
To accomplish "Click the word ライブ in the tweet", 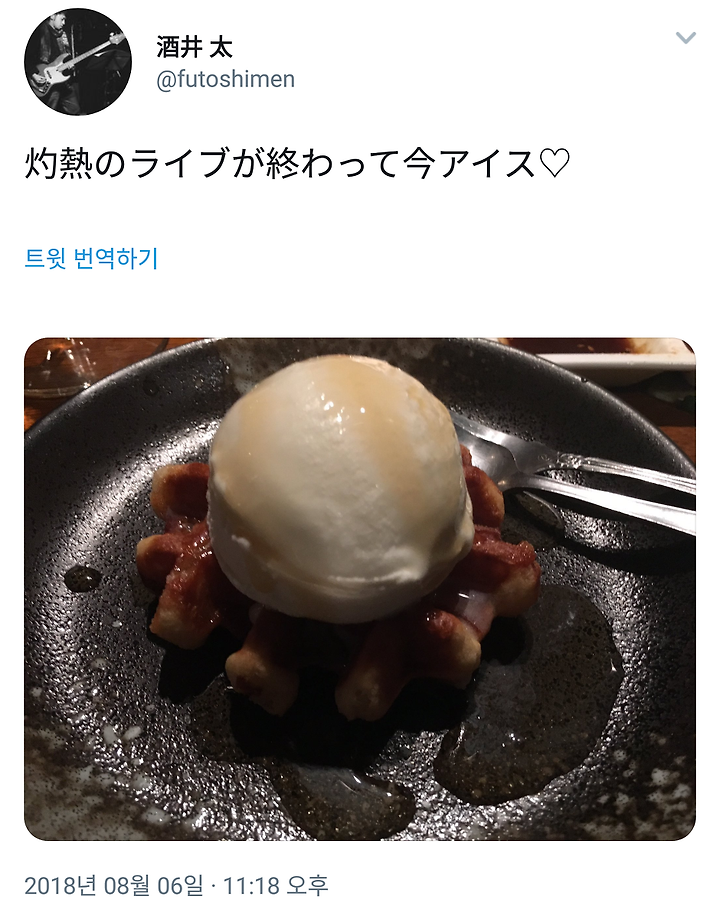I will click(179, 164).
